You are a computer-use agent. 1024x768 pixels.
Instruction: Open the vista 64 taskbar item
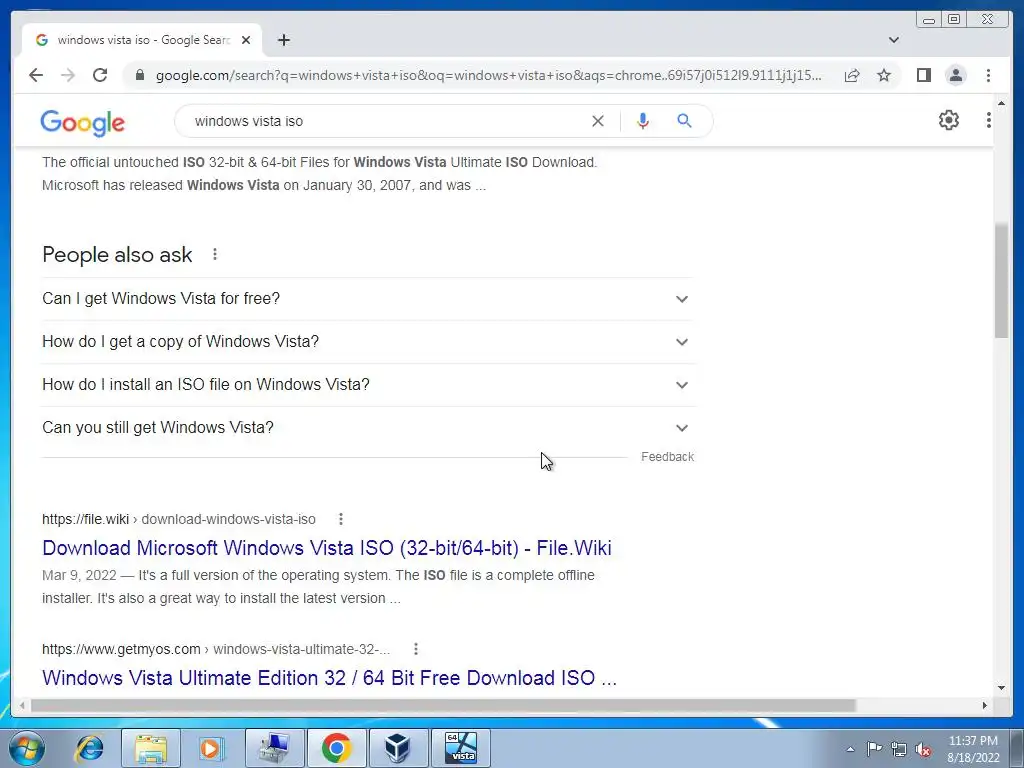click(x=460, y=748)
